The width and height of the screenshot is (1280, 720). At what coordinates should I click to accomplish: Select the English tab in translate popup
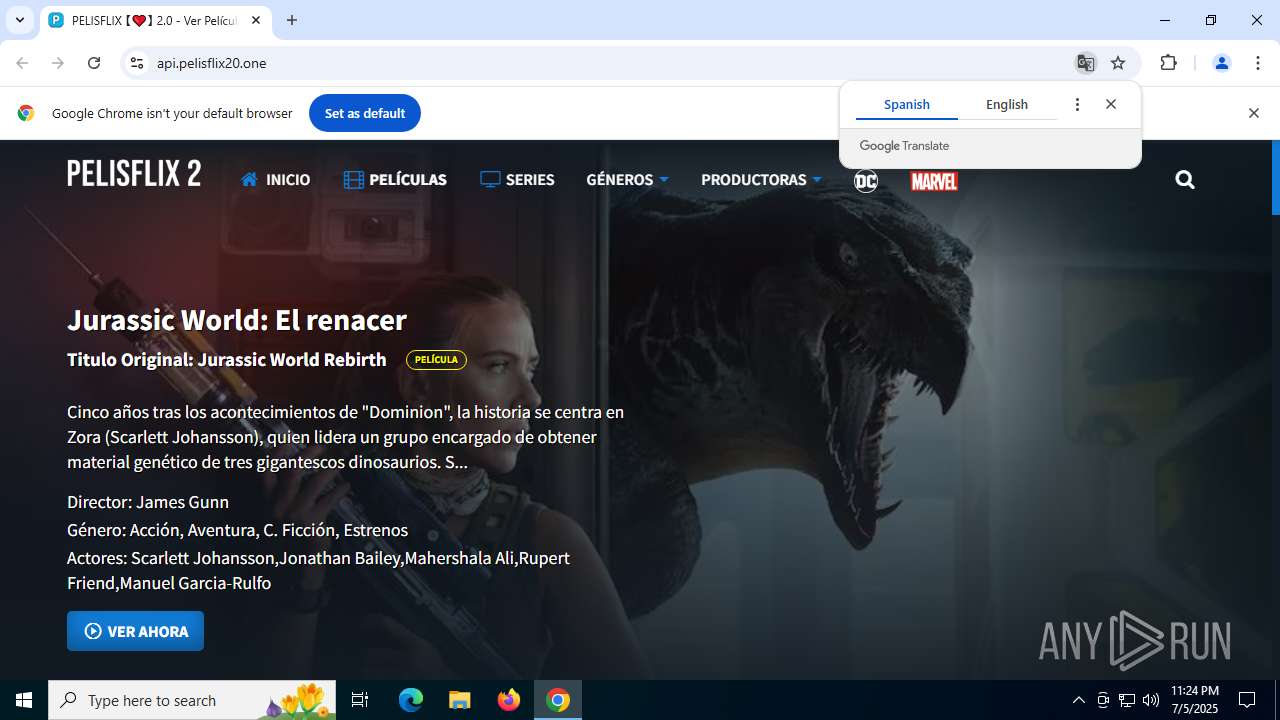point(1007,104)
